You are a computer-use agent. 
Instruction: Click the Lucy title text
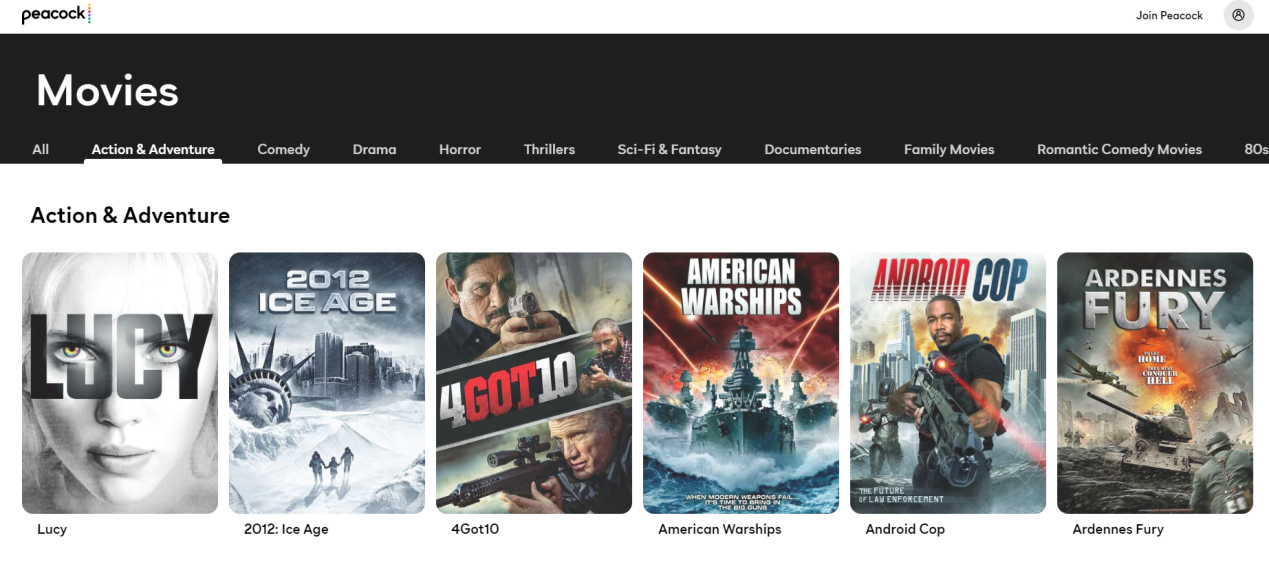52,529
